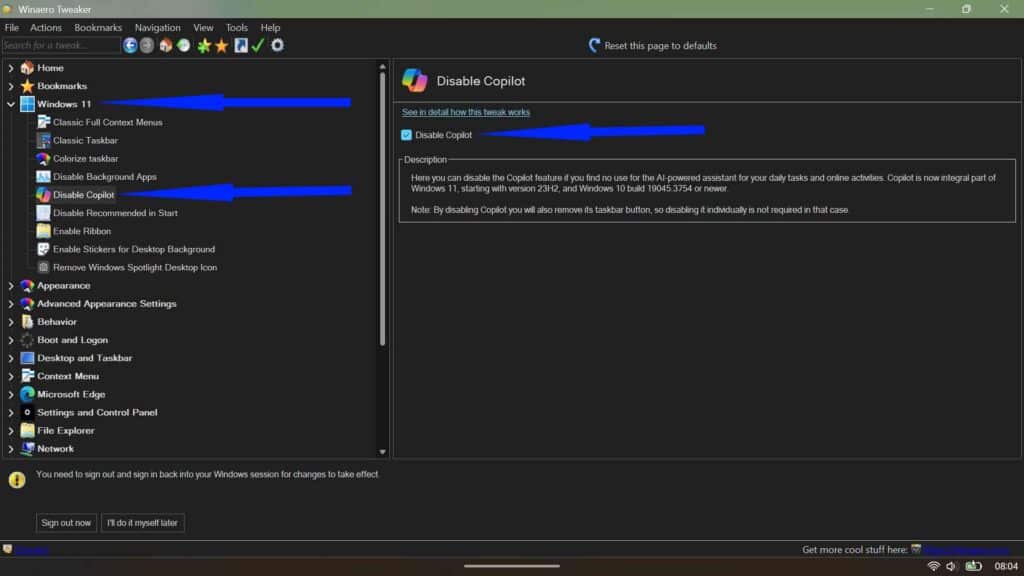Viewport: 1024px width, 576px height.
Task: Click the Sign out now button
Action: click(66, 522)
